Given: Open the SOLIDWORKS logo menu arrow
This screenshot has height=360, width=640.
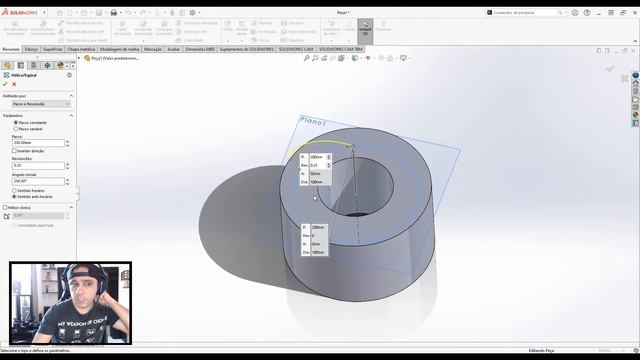Looking at the screenshot, I should [44, 13].
